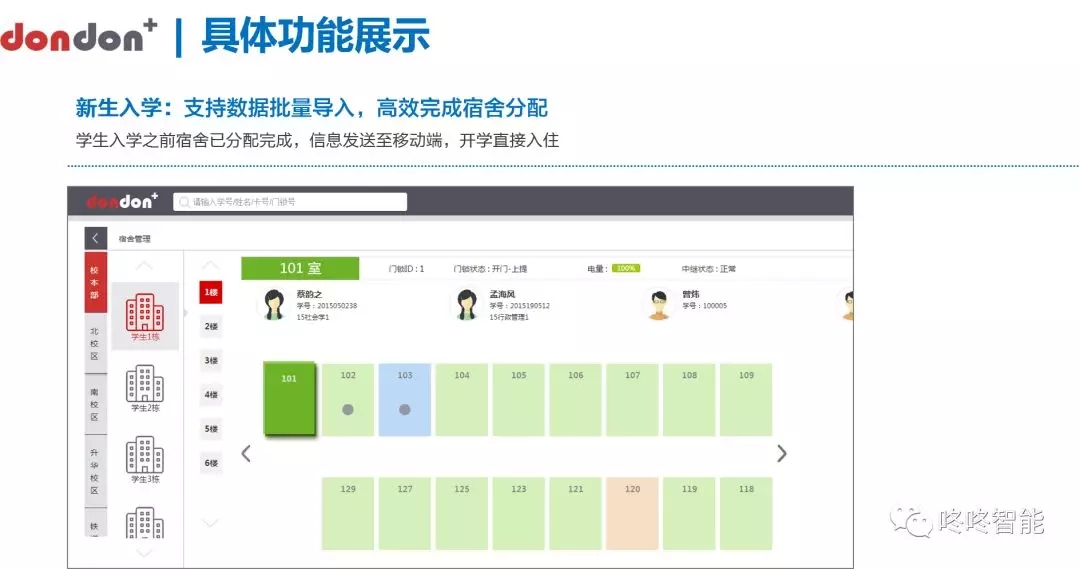Select the room 118 tile

747,513
